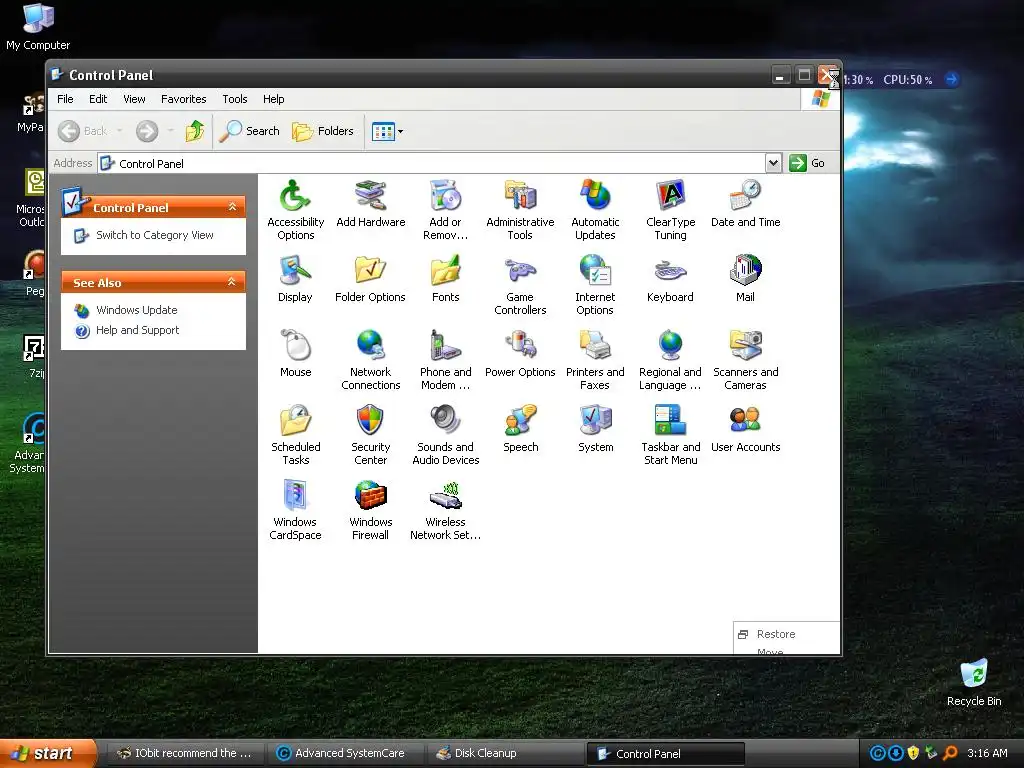
Task: Click the Address bar field
Action: click(439, 163)
